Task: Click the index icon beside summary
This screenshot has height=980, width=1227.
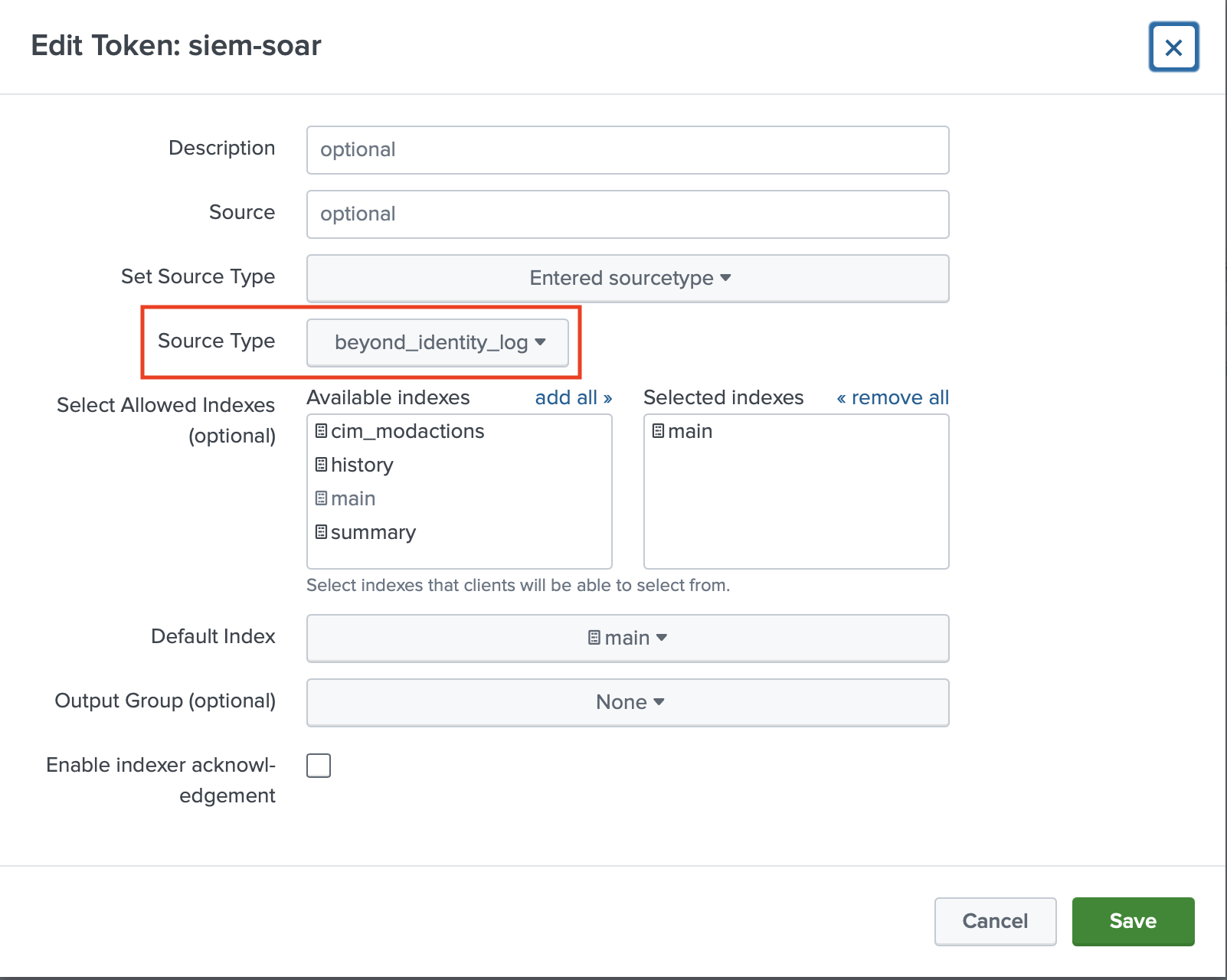Action: (321, 532)
